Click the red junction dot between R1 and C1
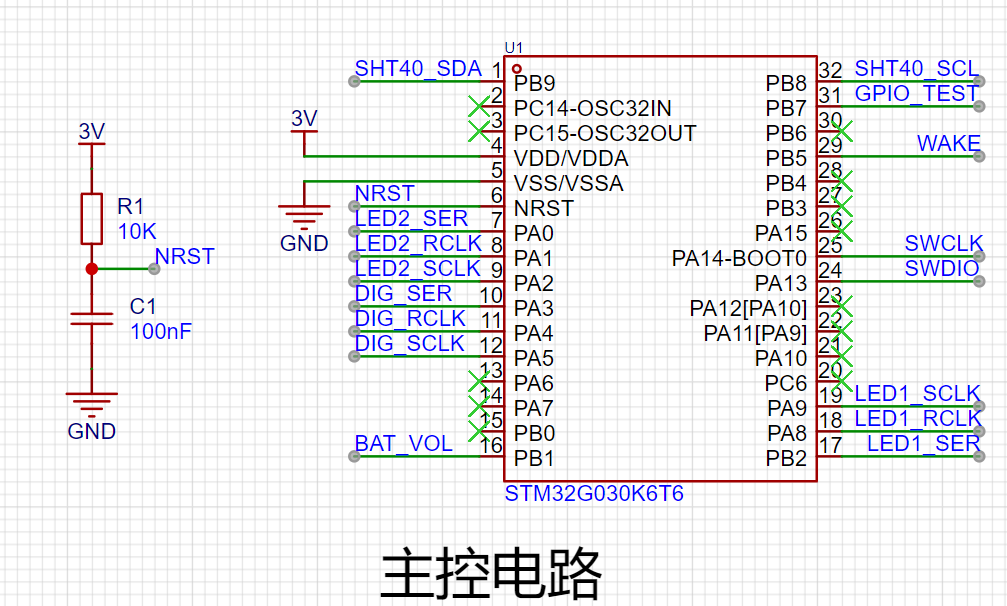The height and width of the screenshot is (606, 1007). pyautogui.click(x=92, y=269)
